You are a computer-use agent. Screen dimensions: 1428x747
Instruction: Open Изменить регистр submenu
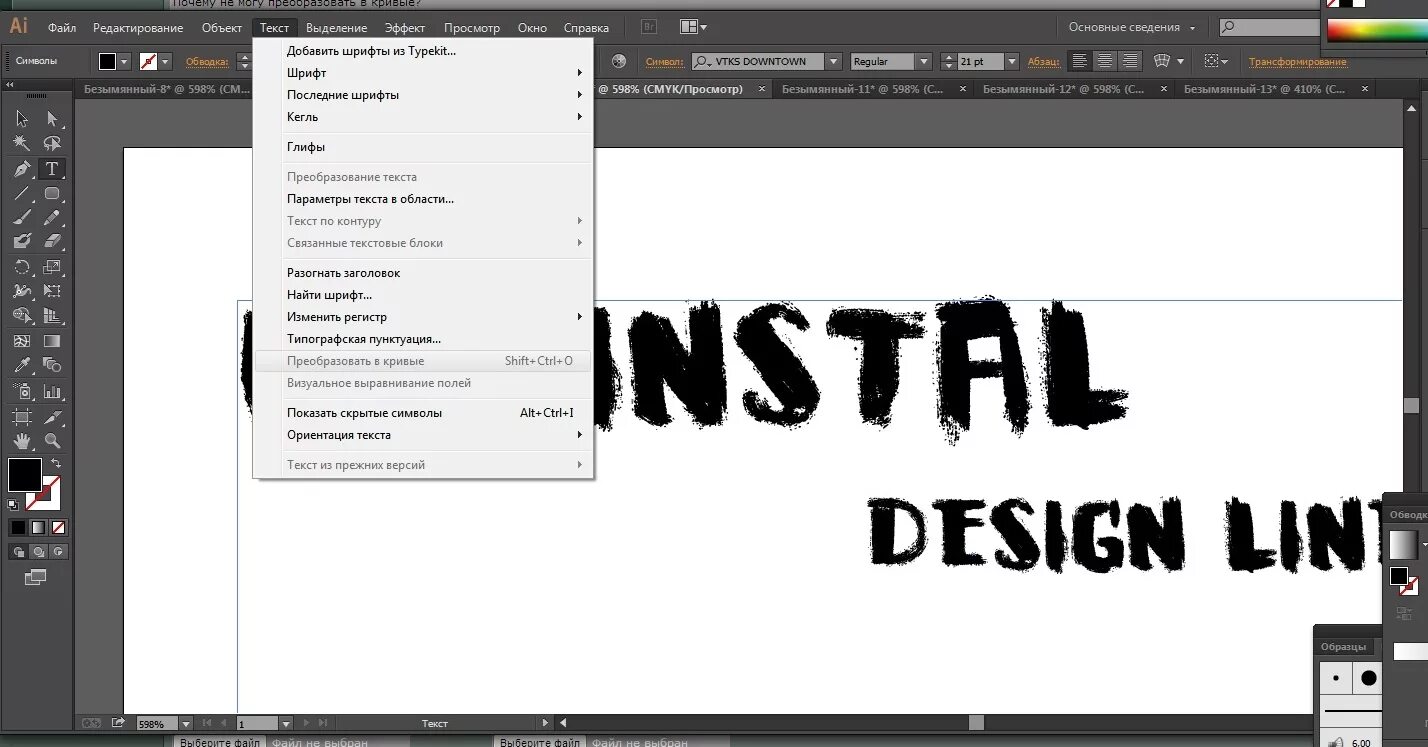pyautogui.click(x=423, y=317)
